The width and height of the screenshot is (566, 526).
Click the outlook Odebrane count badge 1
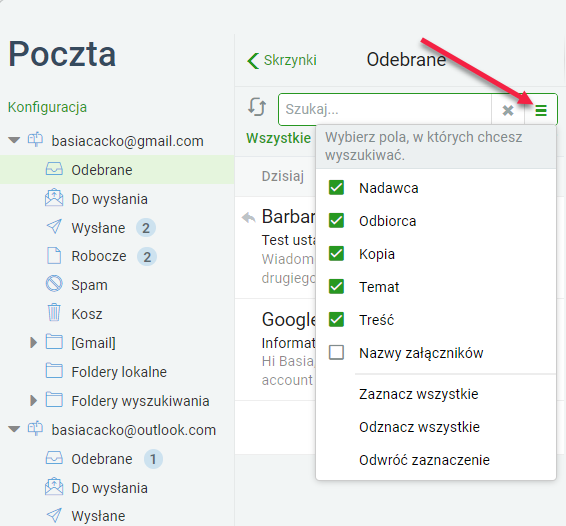(153, 459)
